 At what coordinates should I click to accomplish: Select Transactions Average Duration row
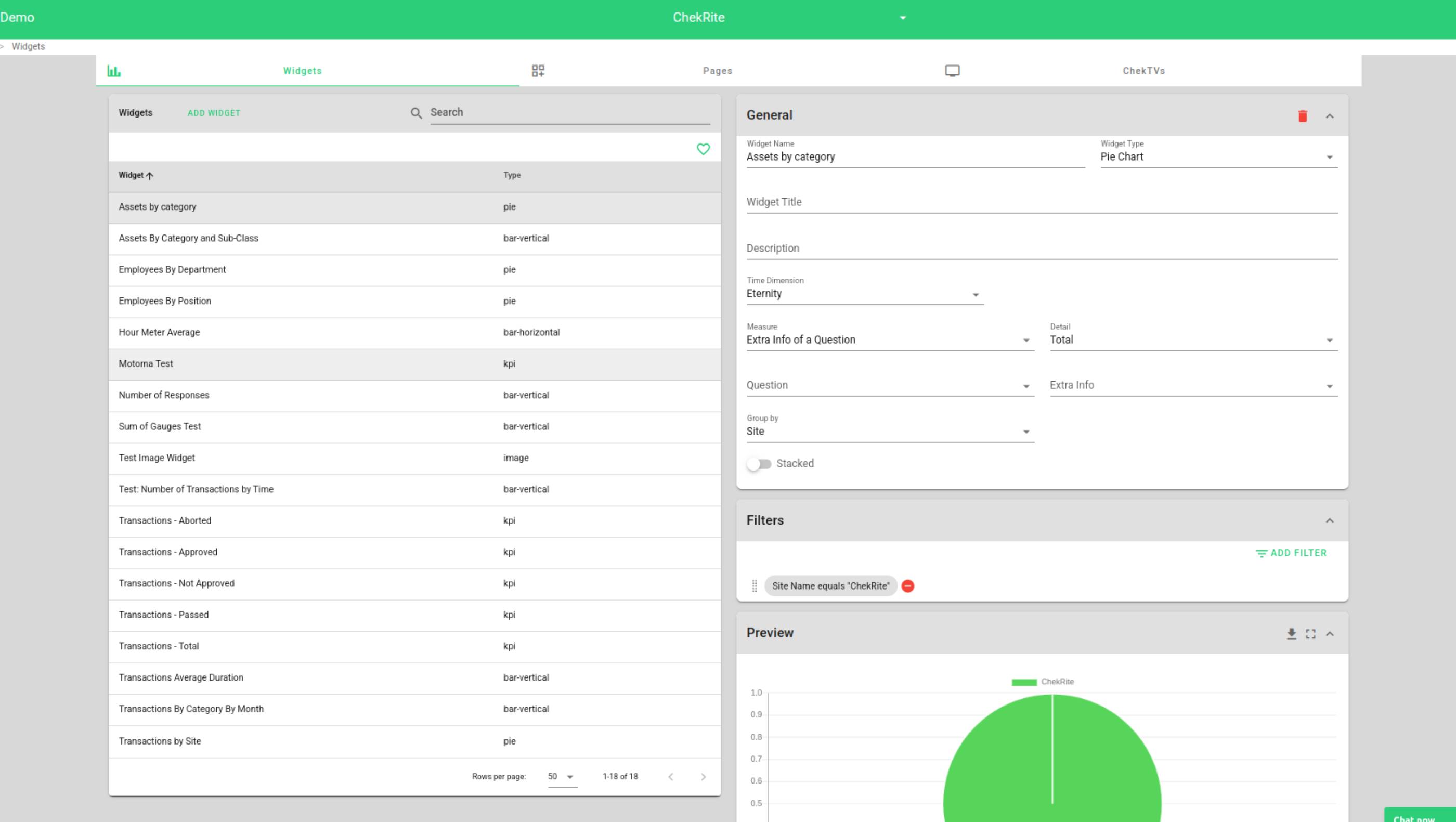414,678
